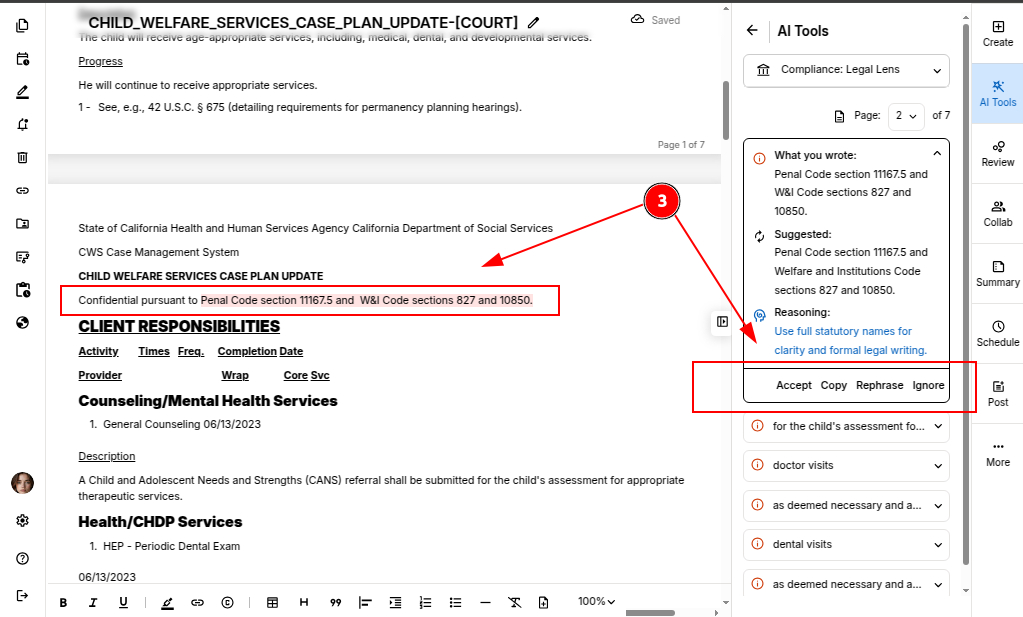Insert a table from bottom toolbar
Screen dimensions: 1023x617
tap(272, 602)
